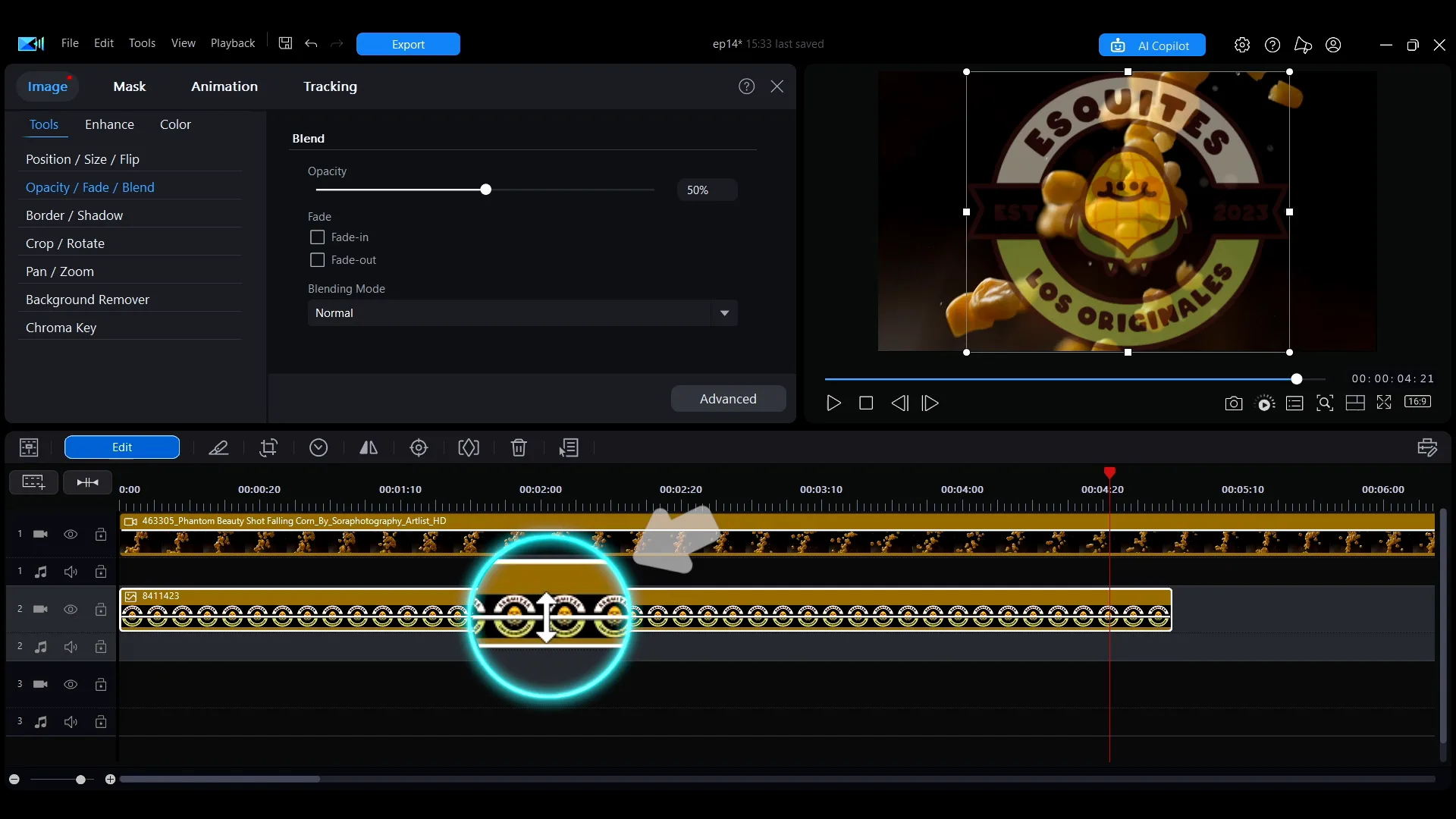Zoom out the timeline with the minus icon

point(14,780)
